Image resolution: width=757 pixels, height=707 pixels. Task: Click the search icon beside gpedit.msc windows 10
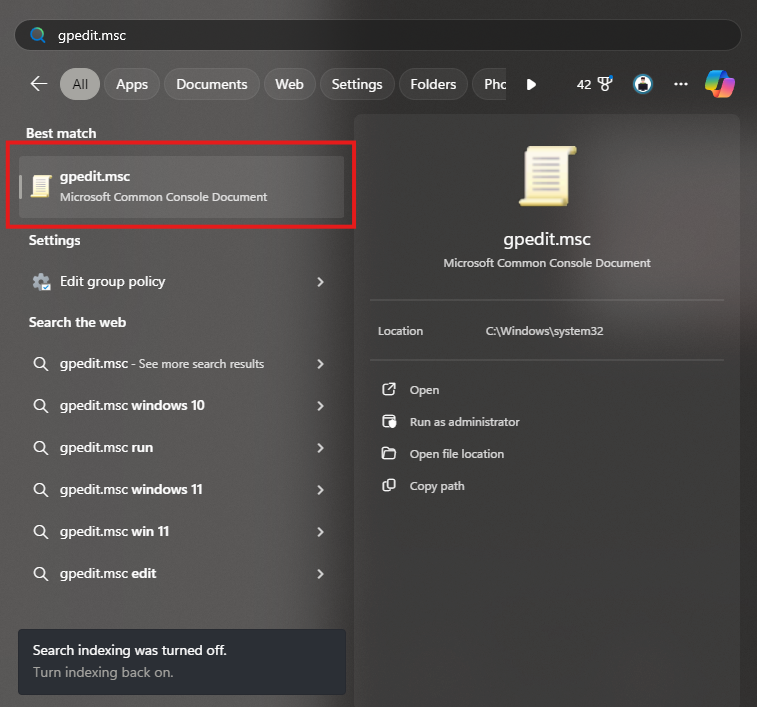[41, 406]
